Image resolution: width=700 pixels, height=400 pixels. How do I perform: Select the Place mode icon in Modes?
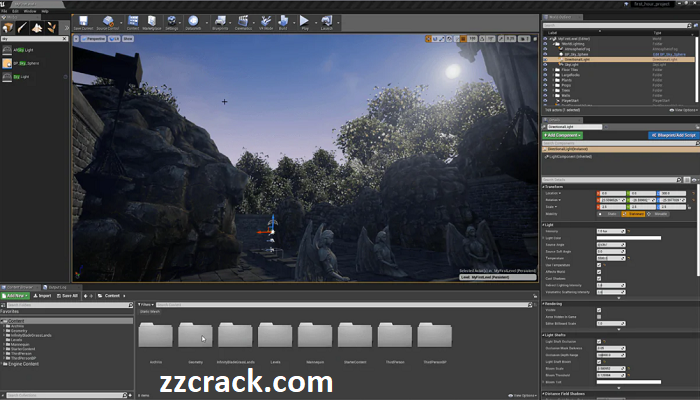click(8, 28)
